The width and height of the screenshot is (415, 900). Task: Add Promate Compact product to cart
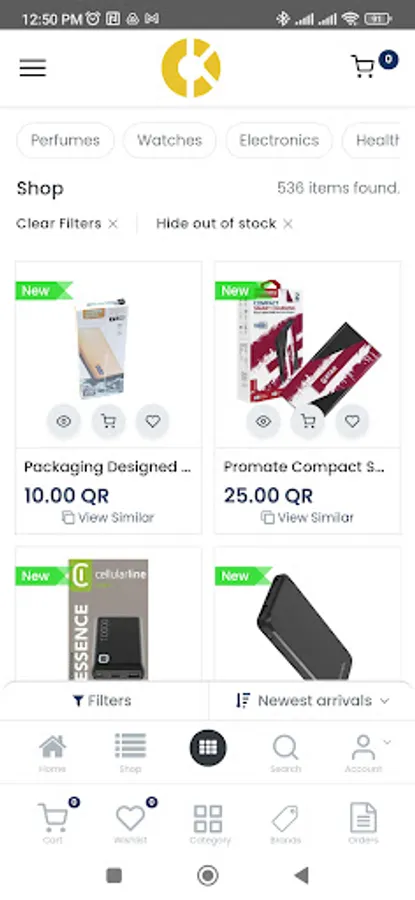(308, 421)
